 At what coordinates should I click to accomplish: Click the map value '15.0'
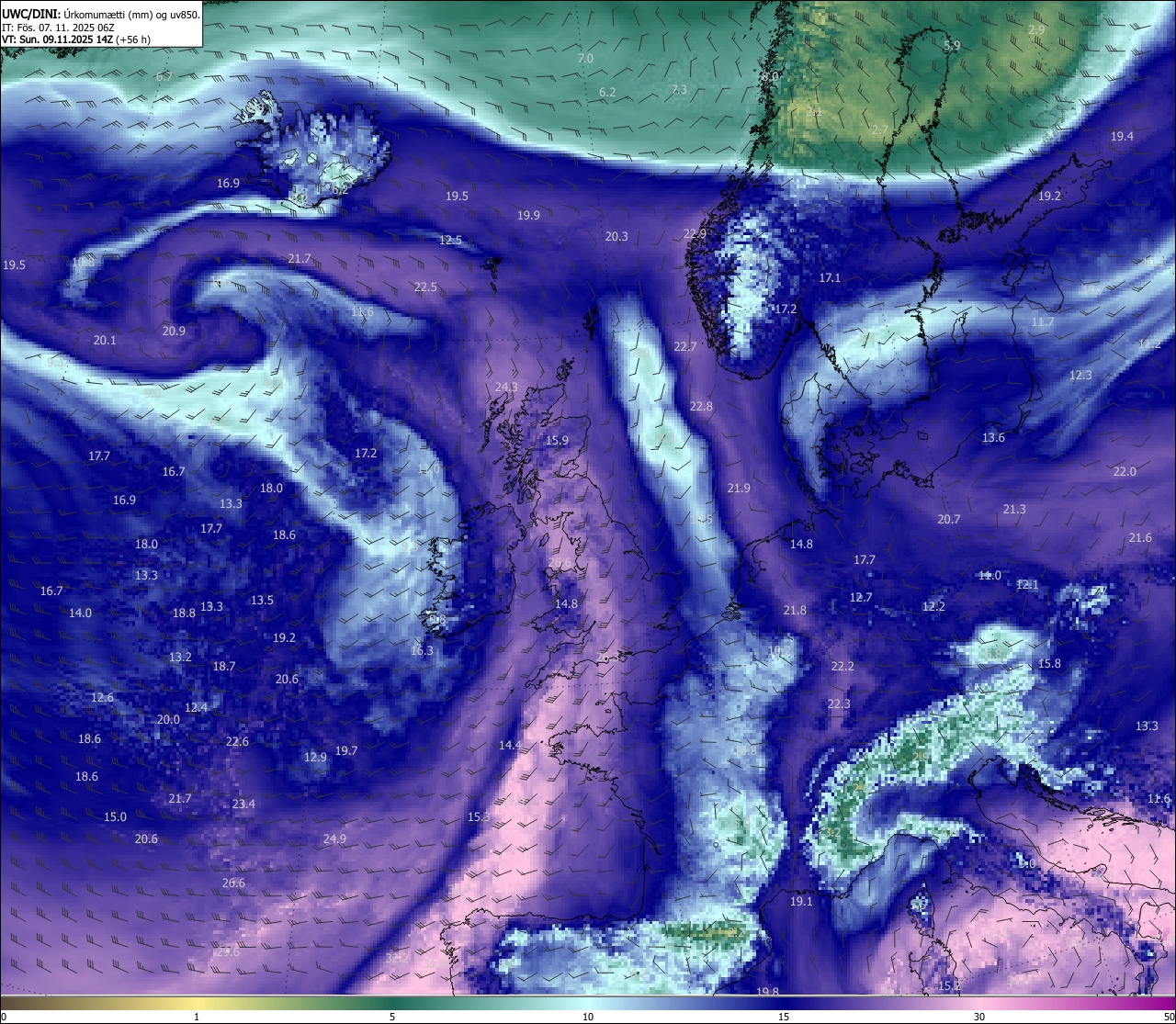(115, 816)
